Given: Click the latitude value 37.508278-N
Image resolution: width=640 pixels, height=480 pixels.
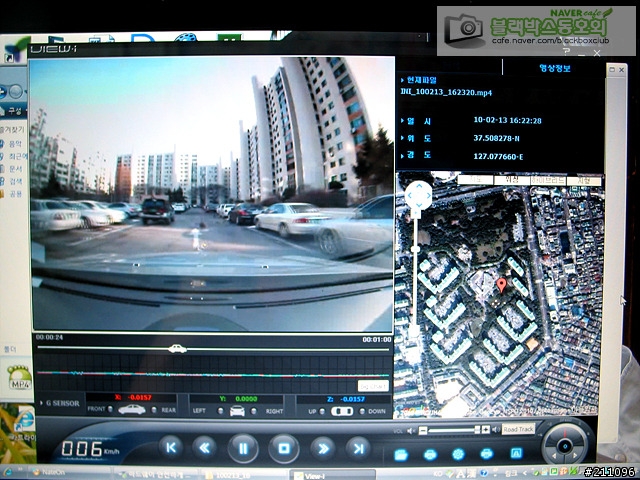Looking at the screenshot, I should pyautogui.click(x=496, y=138).
